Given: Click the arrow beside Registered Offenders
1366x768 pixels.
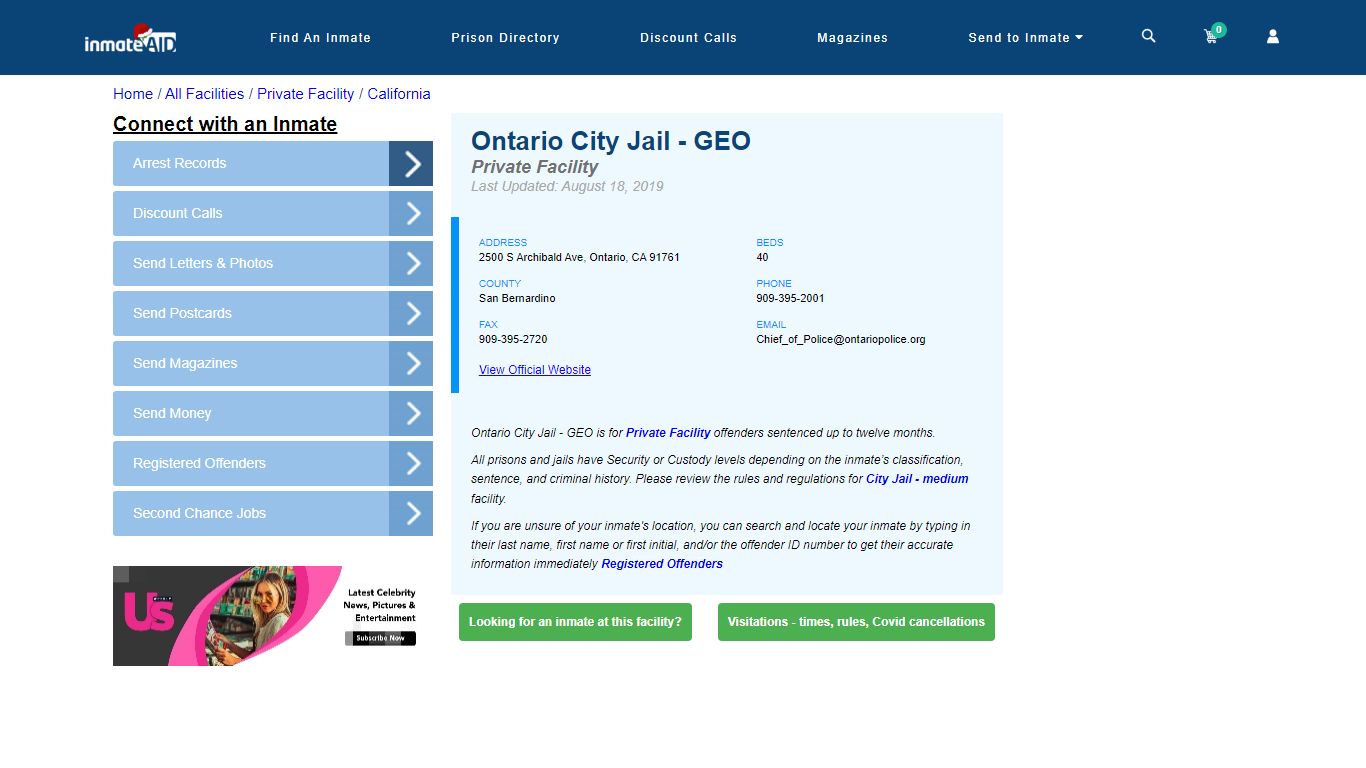Looking at the screenshot, I should click(411, 463).
